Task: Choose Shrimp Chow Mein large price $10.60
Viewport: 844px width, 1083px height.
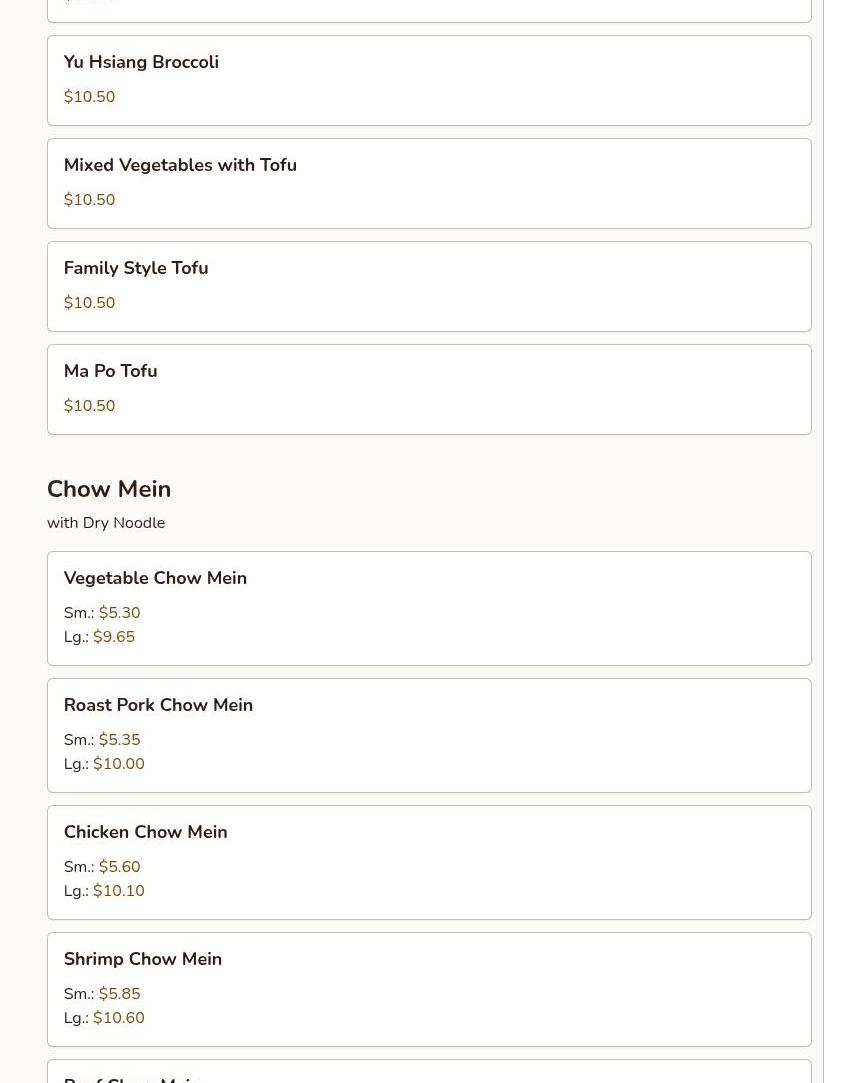Action: [x=119, y=1018]
